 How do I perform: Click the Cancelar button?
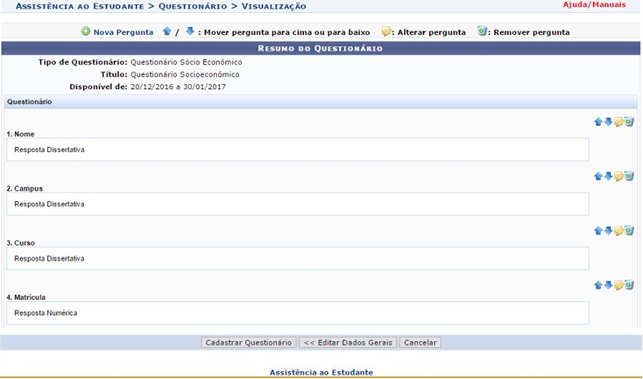tap(420, 342)
